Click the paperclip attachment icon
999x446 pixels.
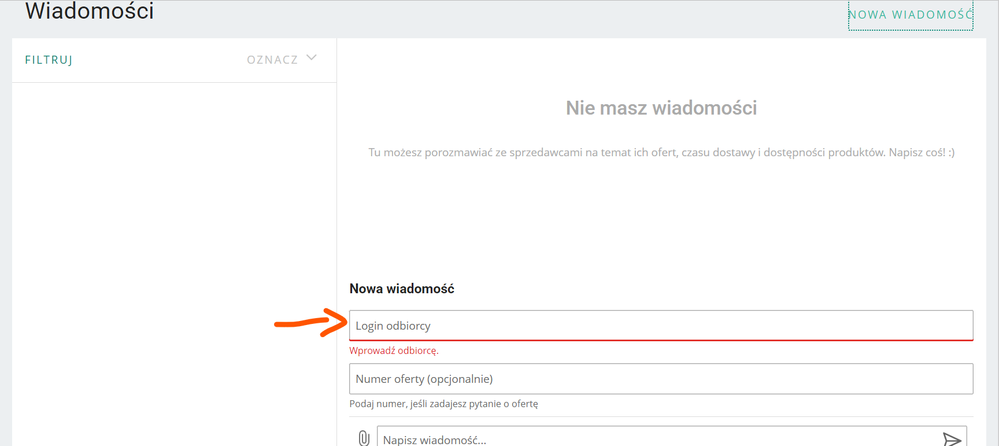click(364, 438)
